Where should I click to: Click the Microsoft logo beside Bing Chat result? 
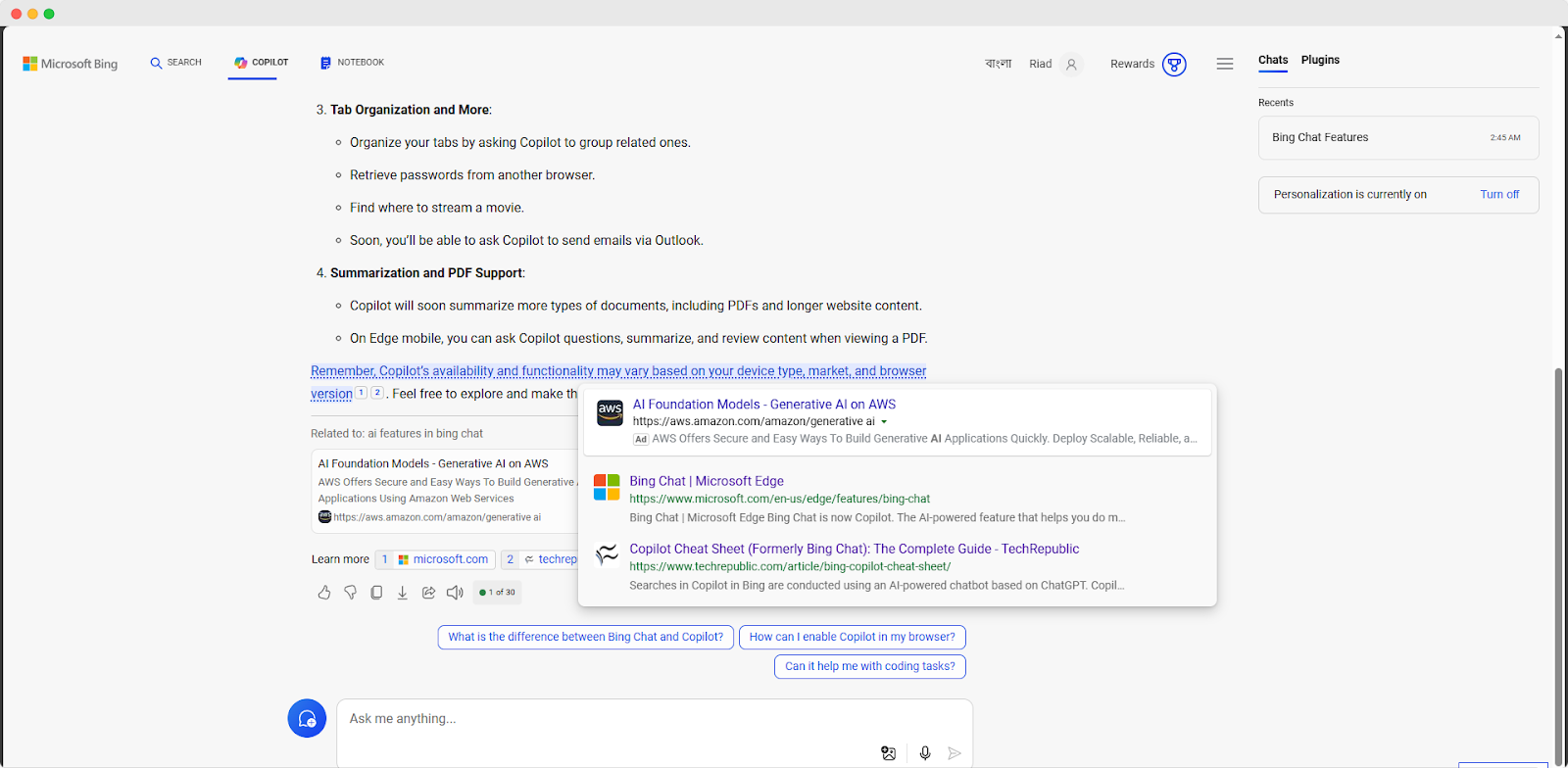[x=607, y=487]
